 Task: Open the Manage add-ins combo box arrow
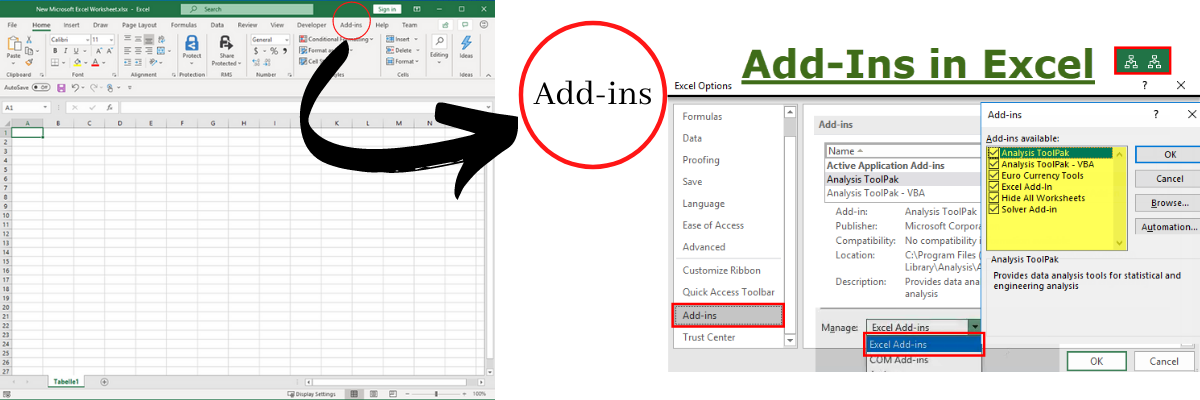click(x=974, y=327)
